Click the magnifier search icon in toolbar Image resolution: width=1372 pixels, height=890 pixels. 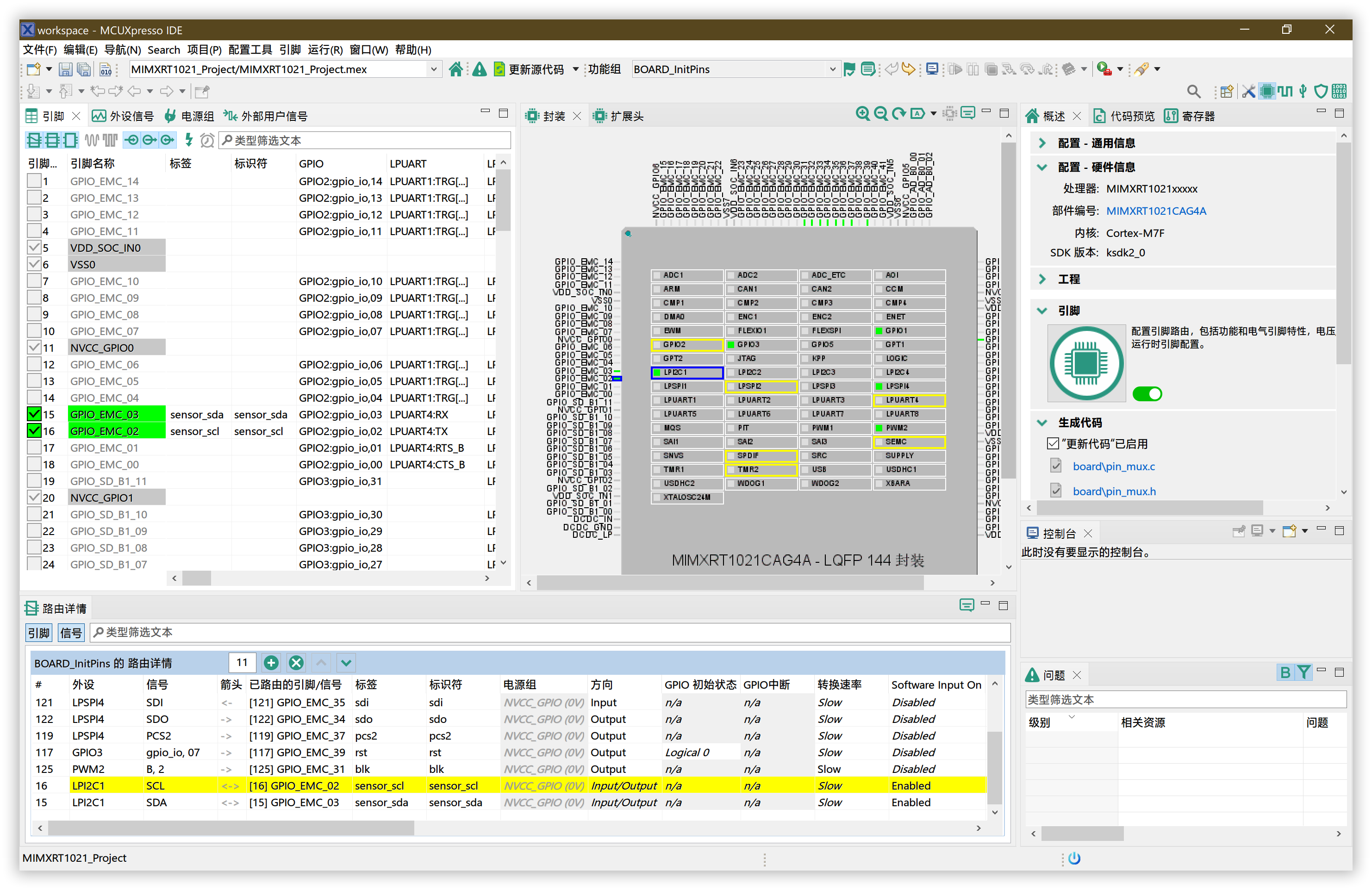1194,91
